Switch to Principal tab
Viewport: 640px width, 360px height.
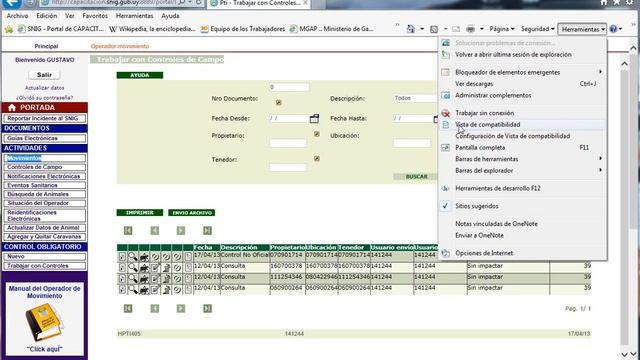click(x=46, y=46)
